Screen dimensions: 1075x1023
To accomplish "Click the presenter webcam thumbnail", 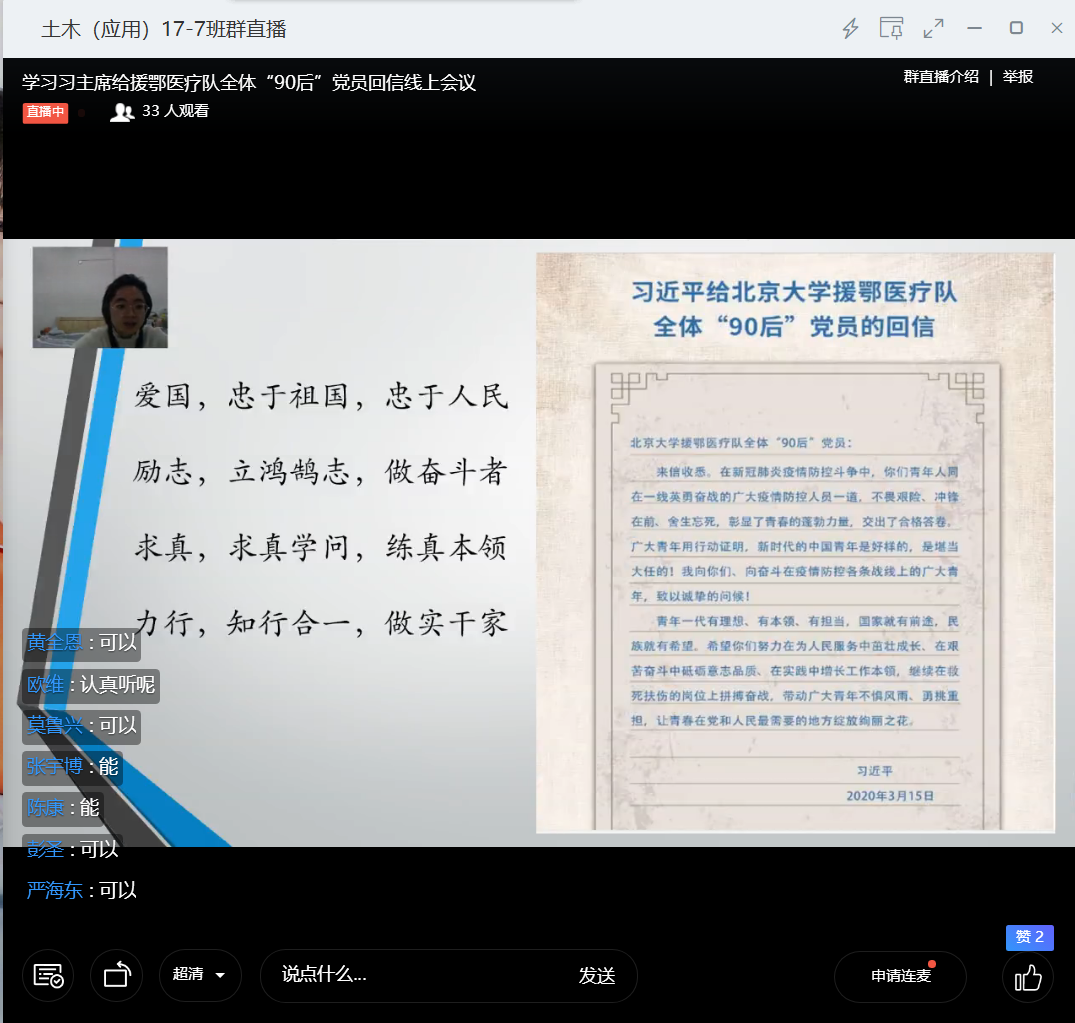I will 100,297.
